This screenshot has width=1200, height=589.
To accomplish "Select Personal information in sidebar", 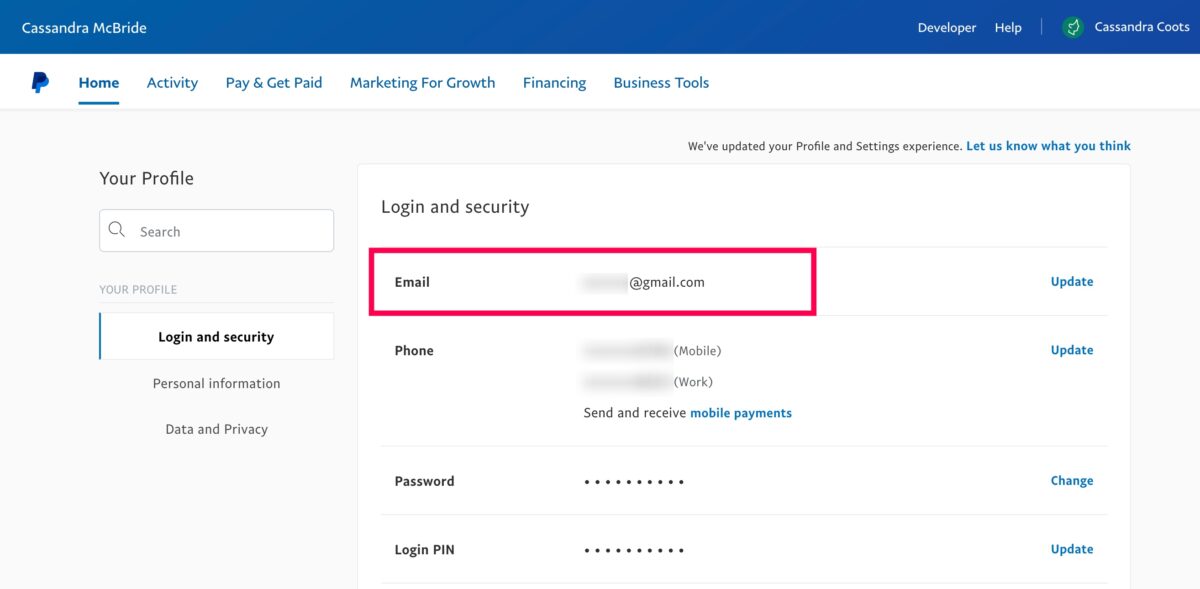I will 216,383.
